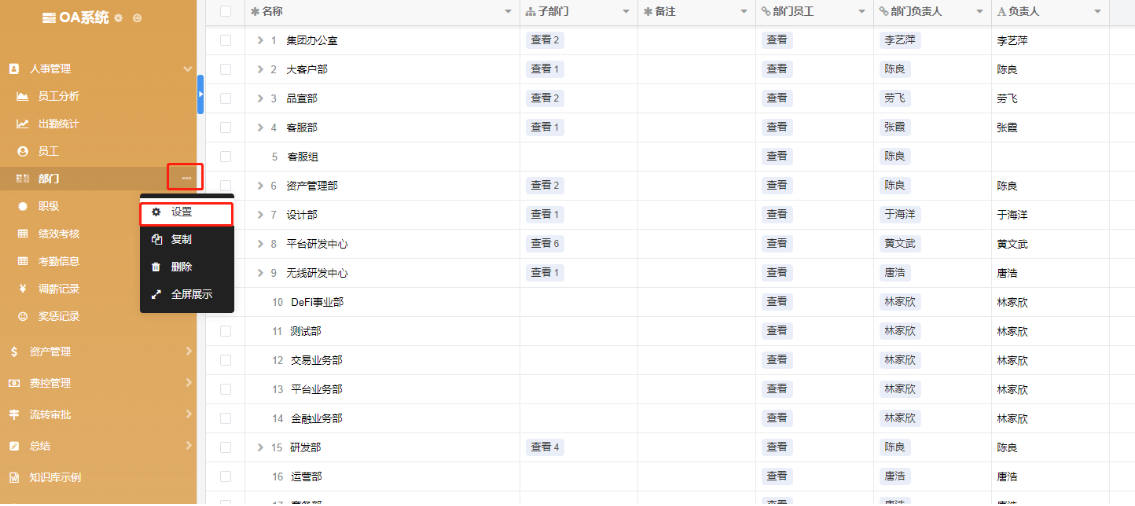Viewport: 1135px width, 506px height.
Task: Tick the checkbox for 测试部 row
Action: point(226,331)
